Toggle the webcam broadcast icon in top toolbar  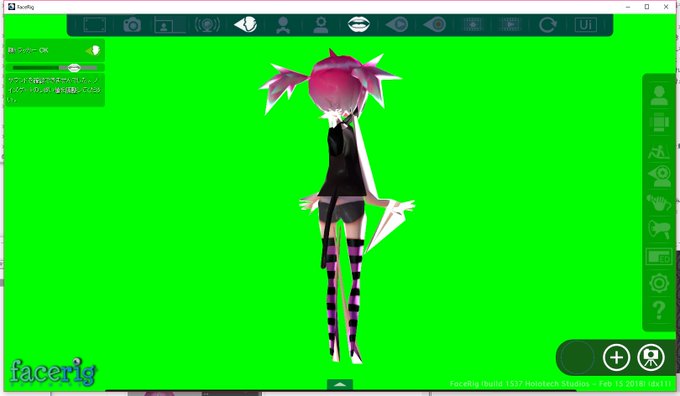point(207,25)
